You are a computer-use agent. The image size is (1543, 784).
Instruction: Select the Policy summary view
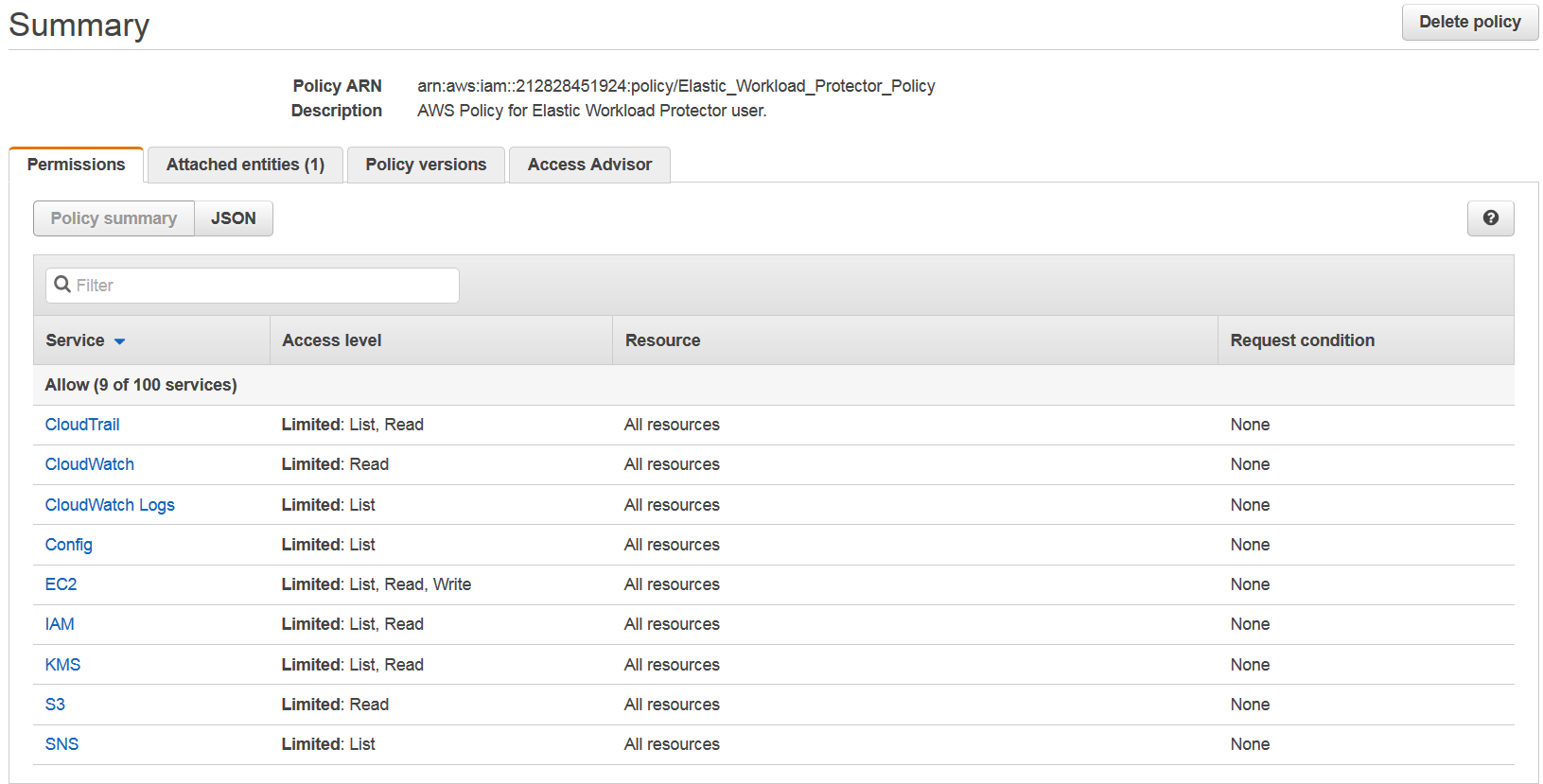114,218
